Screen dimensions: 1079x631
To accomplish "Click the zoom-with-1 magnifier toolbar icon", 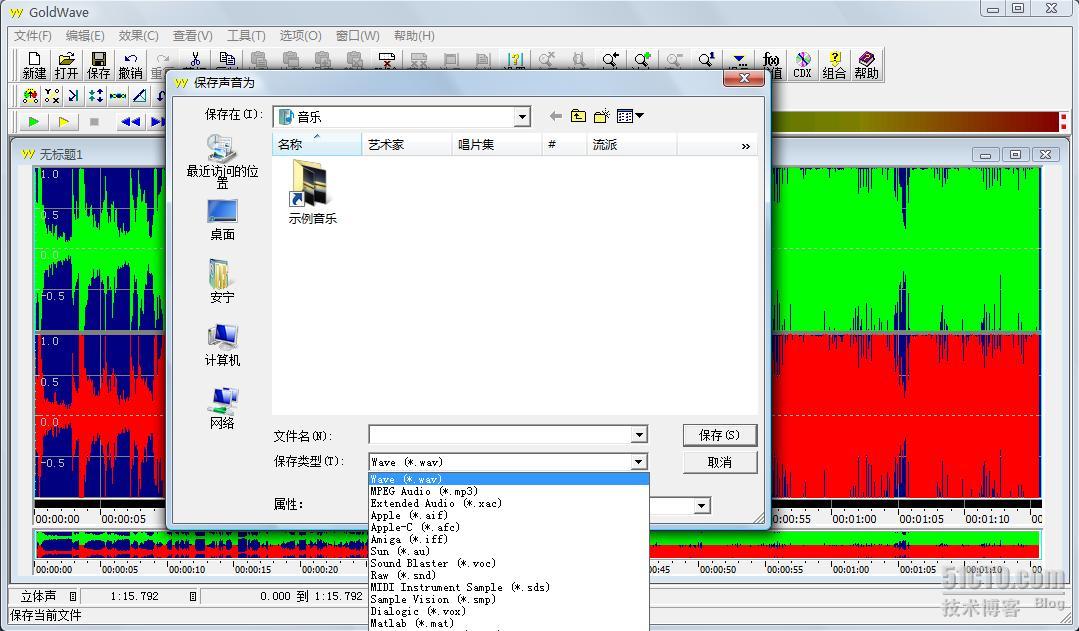I will [706, 60].
